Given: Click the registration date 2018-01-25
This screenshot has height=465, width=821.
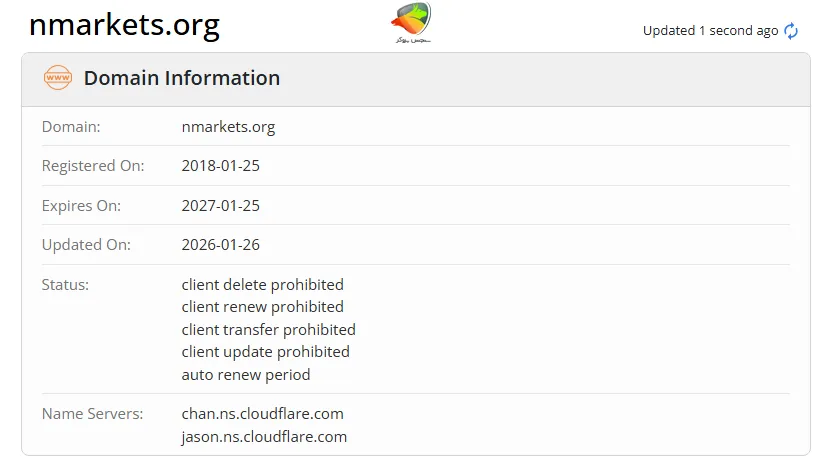Looking at the screenshot, I should (x=220, y=166).
